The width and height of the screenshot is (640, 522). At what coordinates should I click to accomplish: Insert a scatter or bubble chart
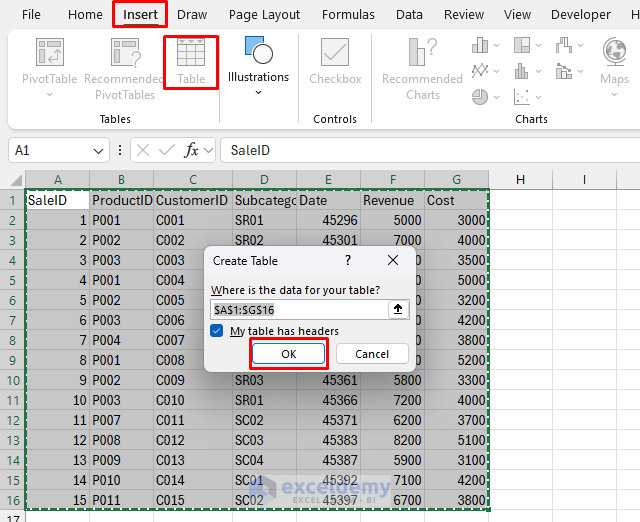(522, 97)
